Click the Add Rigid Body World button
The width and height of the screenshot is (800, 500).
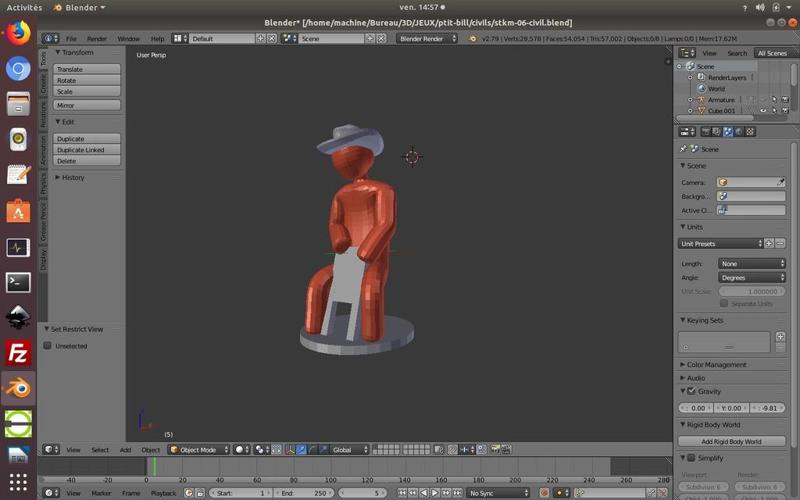(731, 441)
